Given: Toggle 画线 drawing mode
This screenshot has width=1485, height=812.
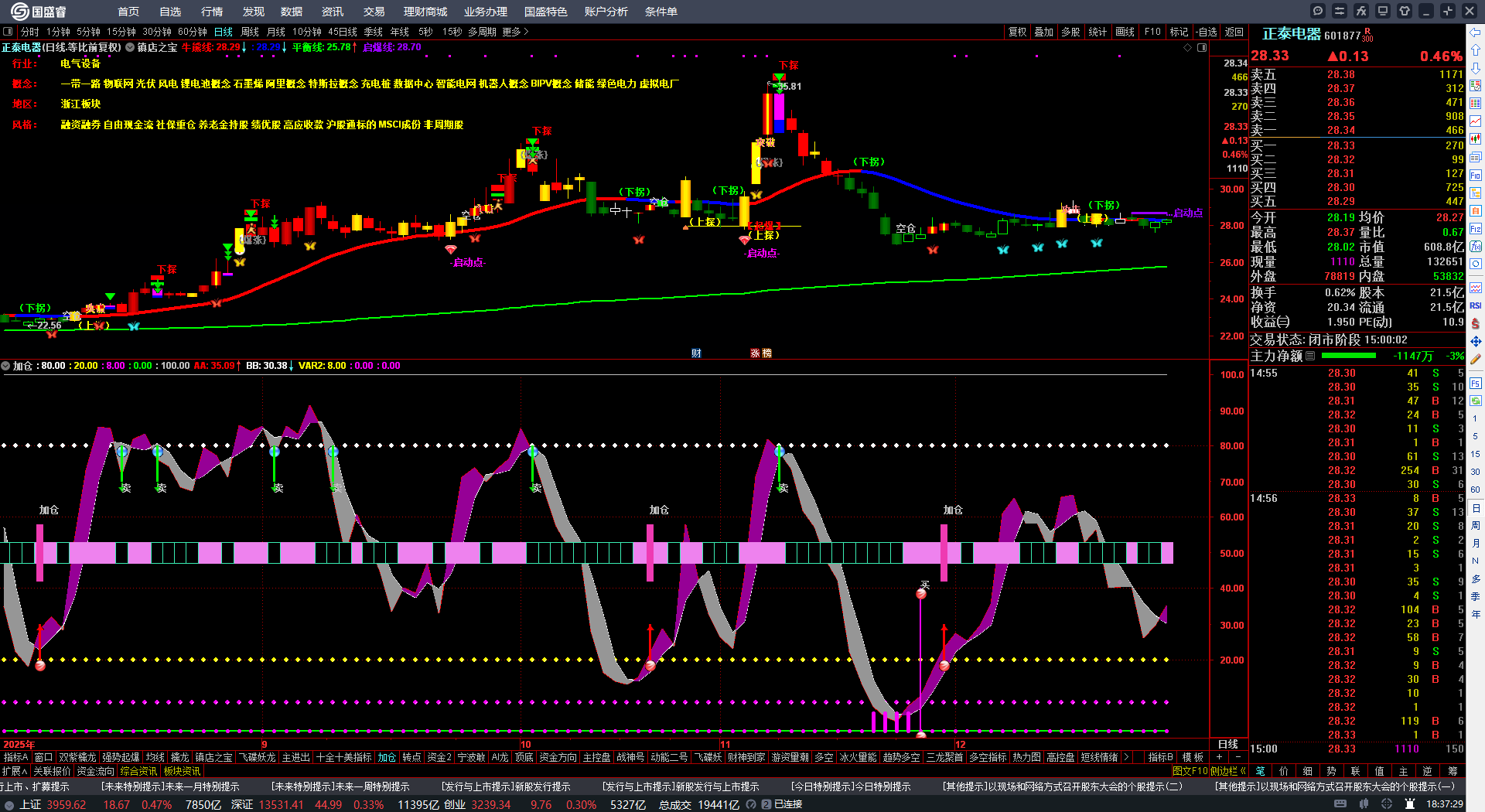Looking at the screenshot, I should [1125, 32].
